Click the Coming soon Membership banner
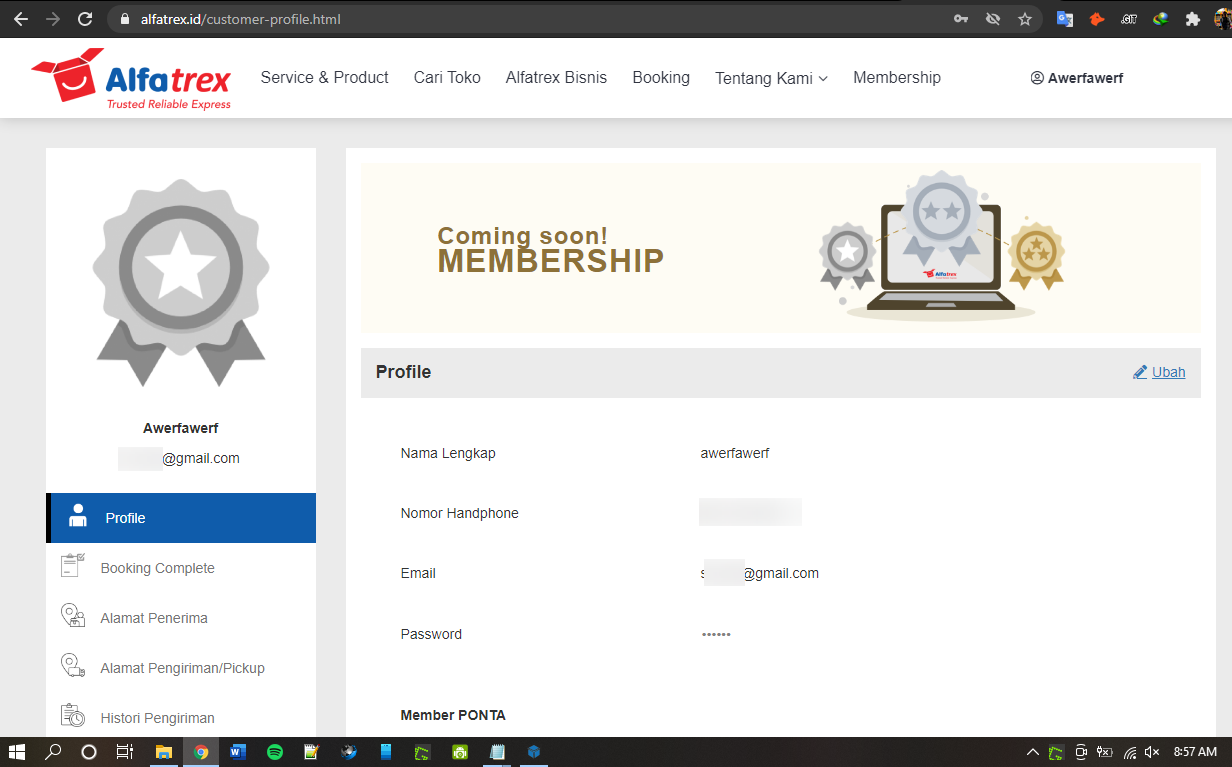The image size is (1232, 767). click(780, 248)
